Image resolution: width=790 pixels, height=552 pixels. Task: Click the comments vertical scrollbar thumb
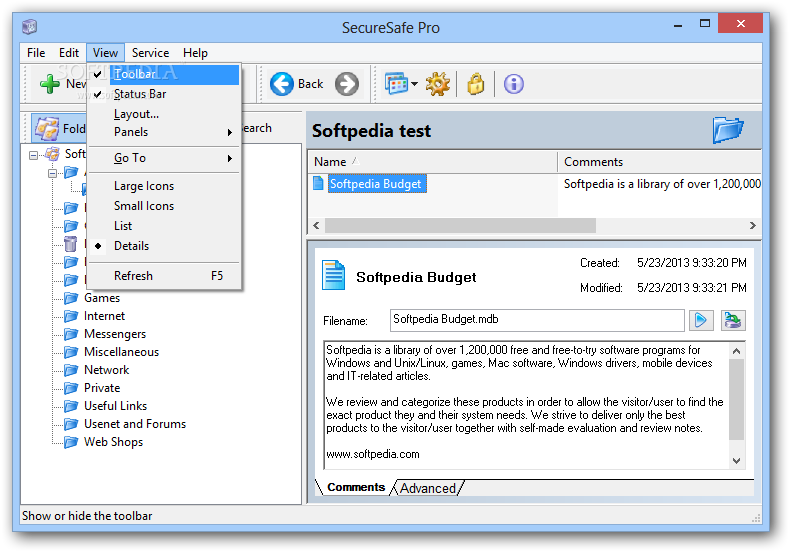(736, 399)
